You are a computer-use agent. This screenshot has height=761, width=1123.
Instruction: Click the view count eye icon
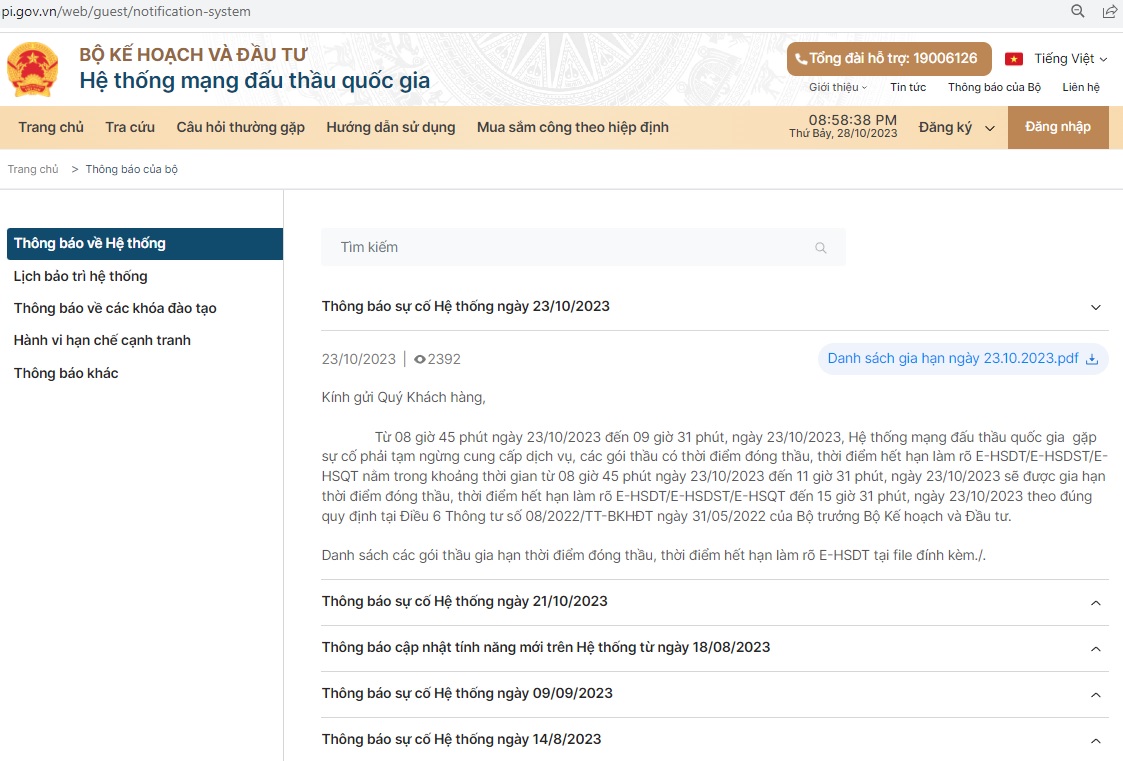[420, 359]
